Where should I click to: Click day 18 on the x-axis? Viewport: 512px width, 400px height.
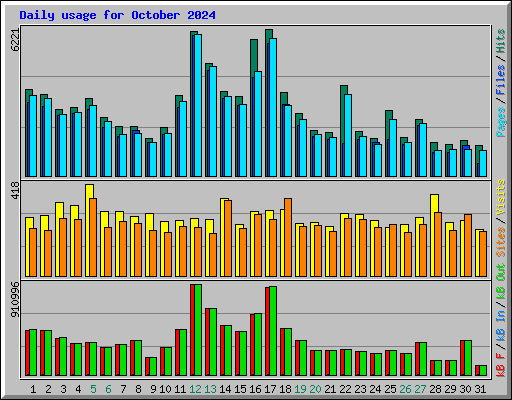(285, 389)
